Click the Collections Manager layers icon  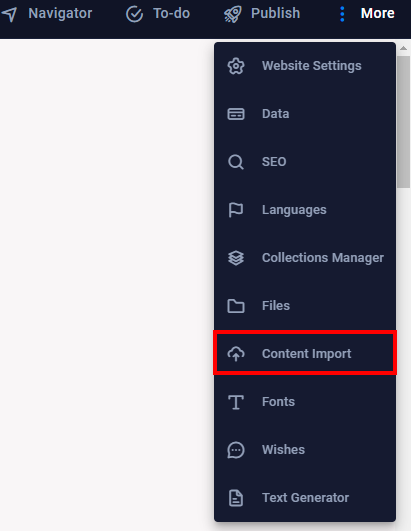point(236,258)
